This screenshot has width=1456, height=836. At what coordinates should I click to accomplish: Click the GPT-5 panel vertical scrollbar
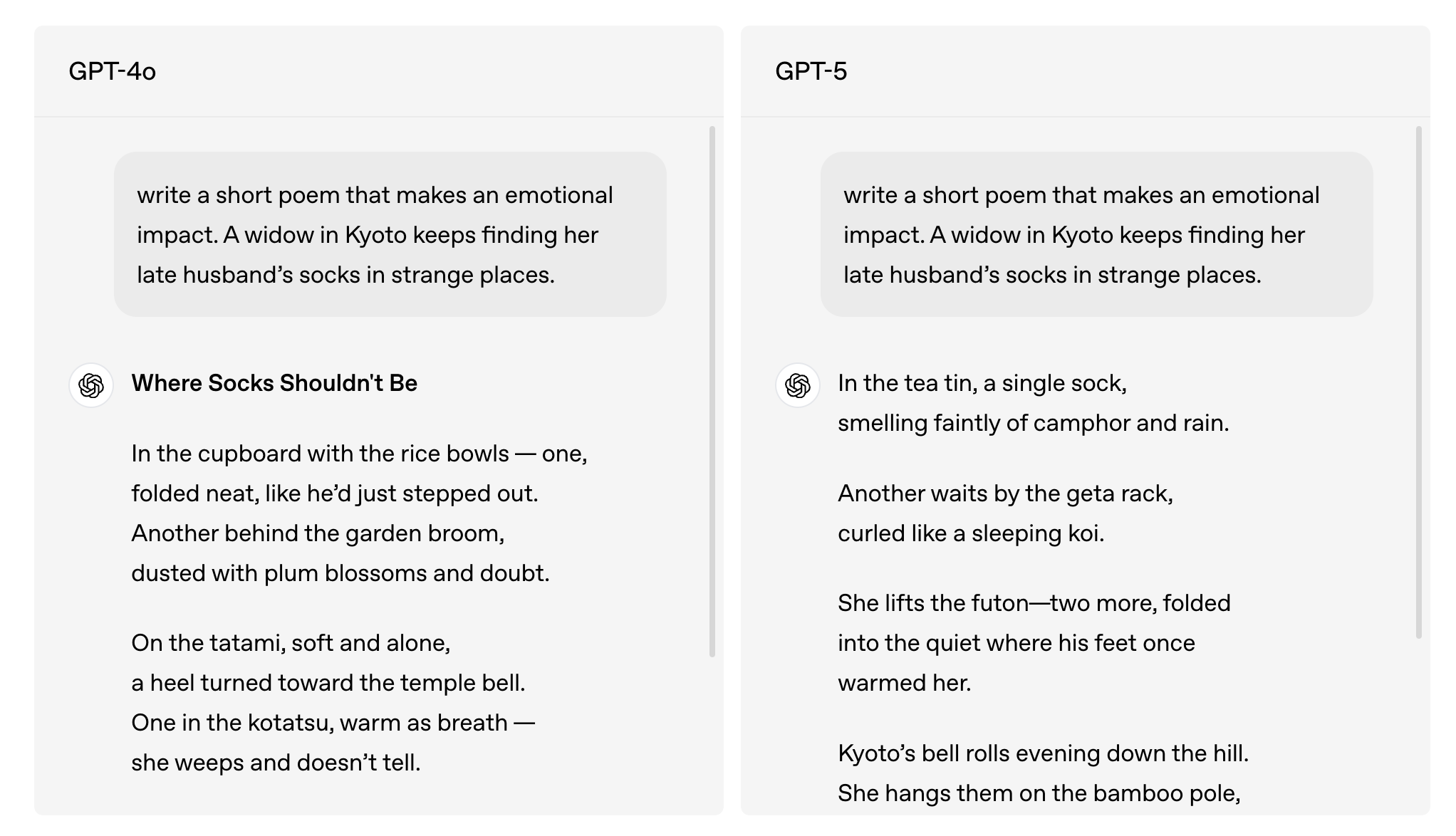(1419, 382)
